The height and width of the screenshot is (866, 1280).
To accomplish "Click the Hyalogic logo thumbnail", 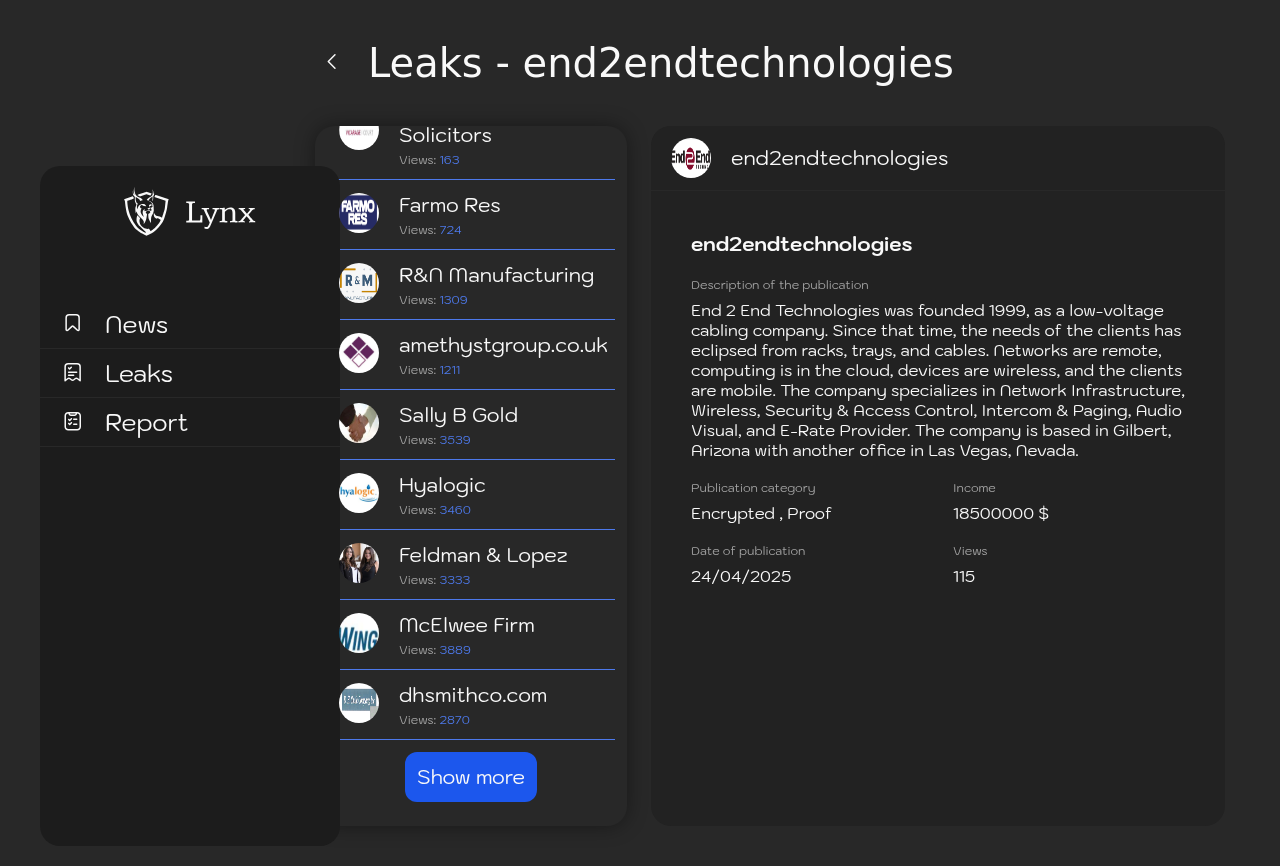I will pos(359,493).
